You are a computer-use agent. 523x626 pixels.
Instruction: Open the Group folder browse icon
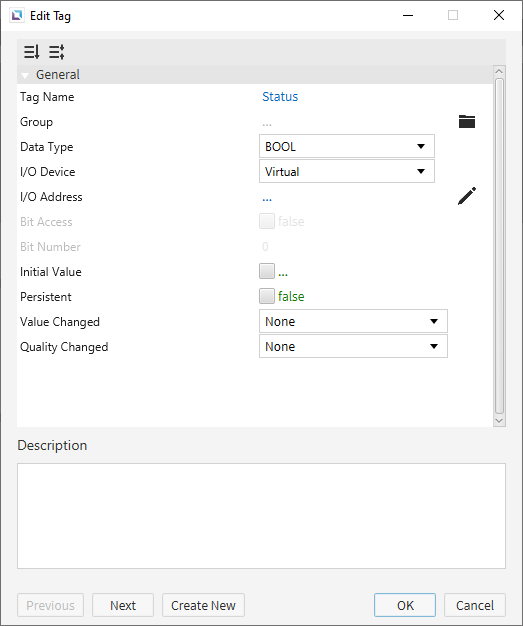[467, 121]
